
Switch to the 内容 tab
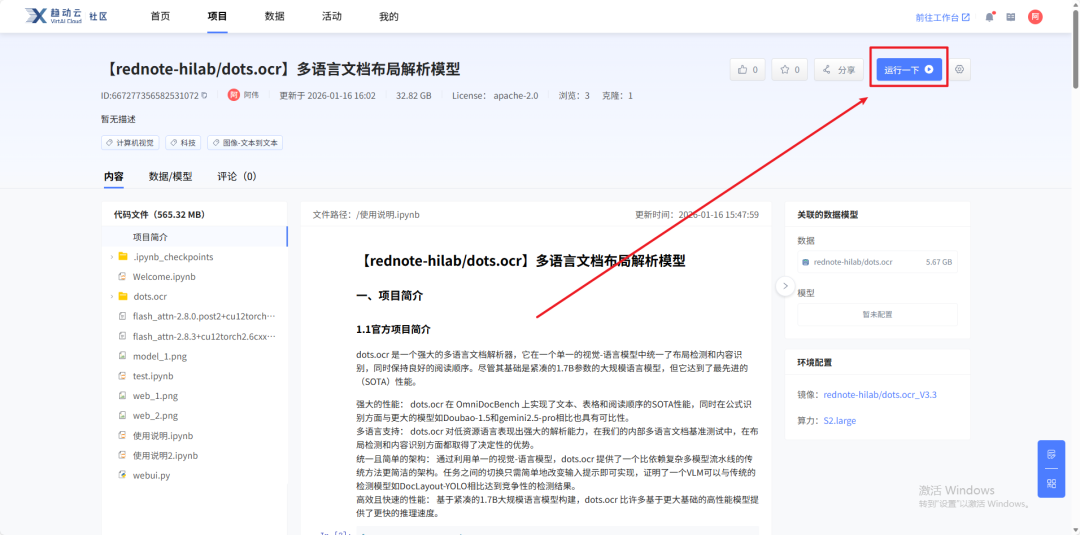pos(114,176)
